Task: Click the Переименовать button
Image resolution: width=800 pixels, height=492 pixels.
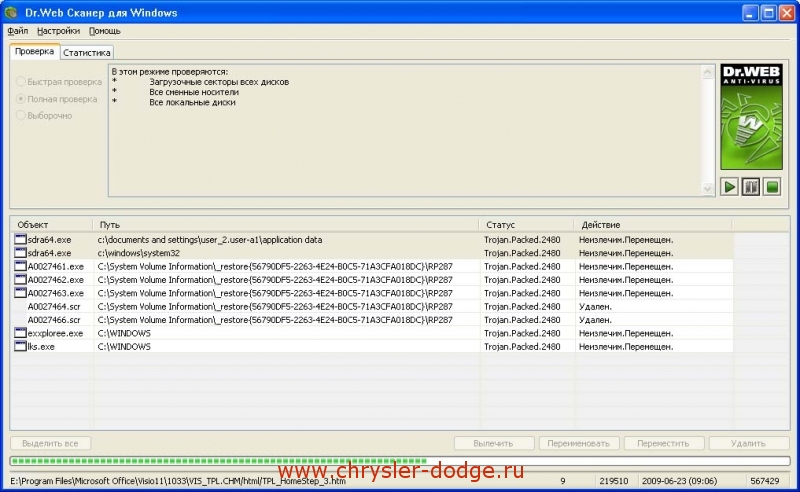Action: pos(579,444)
